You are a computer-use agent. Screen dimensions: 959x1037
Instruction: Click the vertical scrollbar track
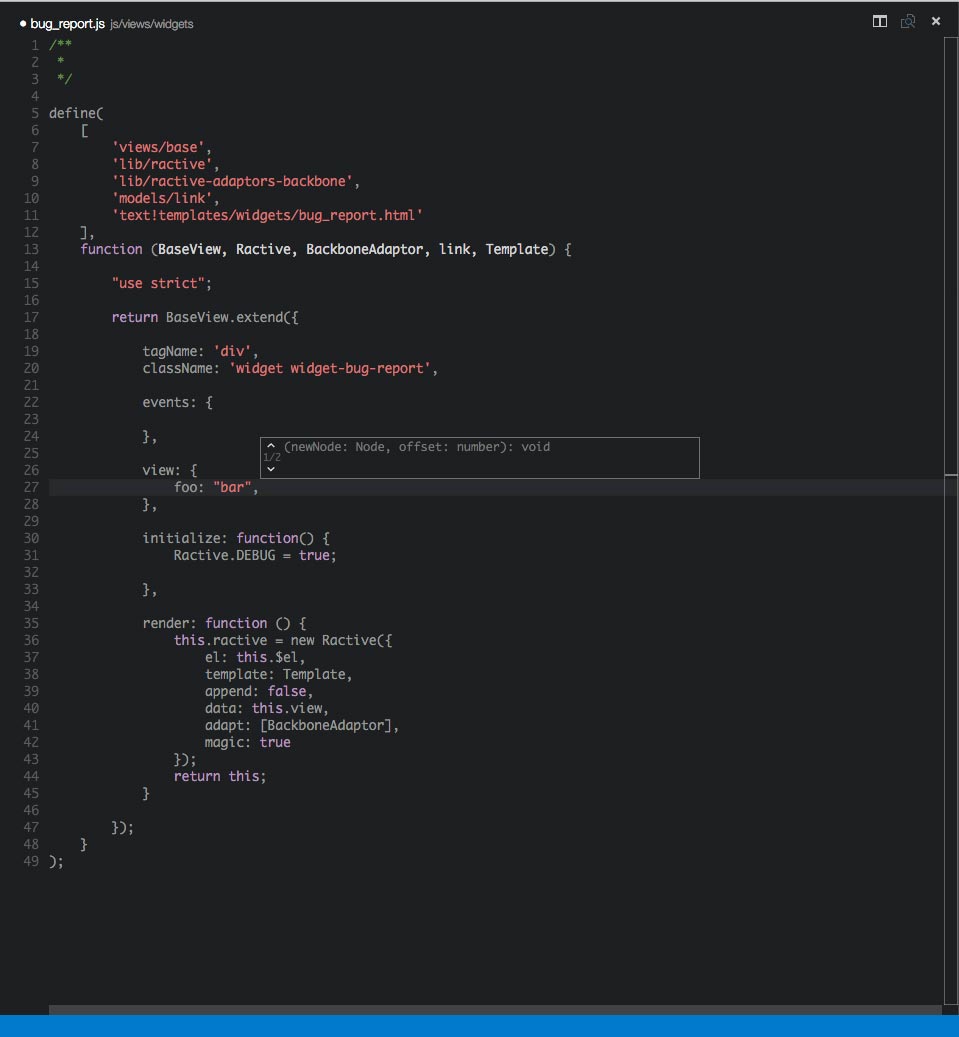[950, 522]
